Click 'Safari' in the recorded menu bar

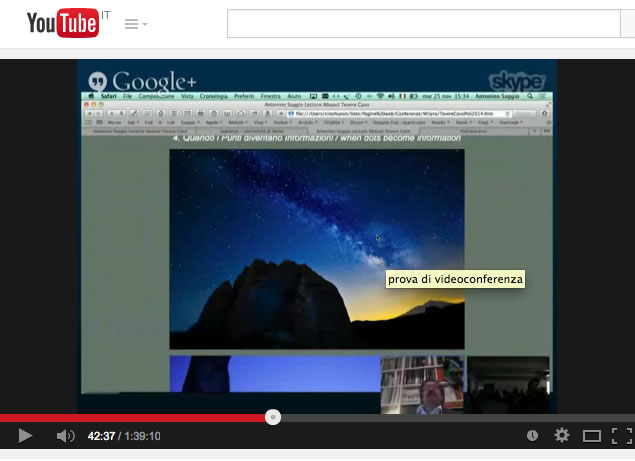(110, 97)
